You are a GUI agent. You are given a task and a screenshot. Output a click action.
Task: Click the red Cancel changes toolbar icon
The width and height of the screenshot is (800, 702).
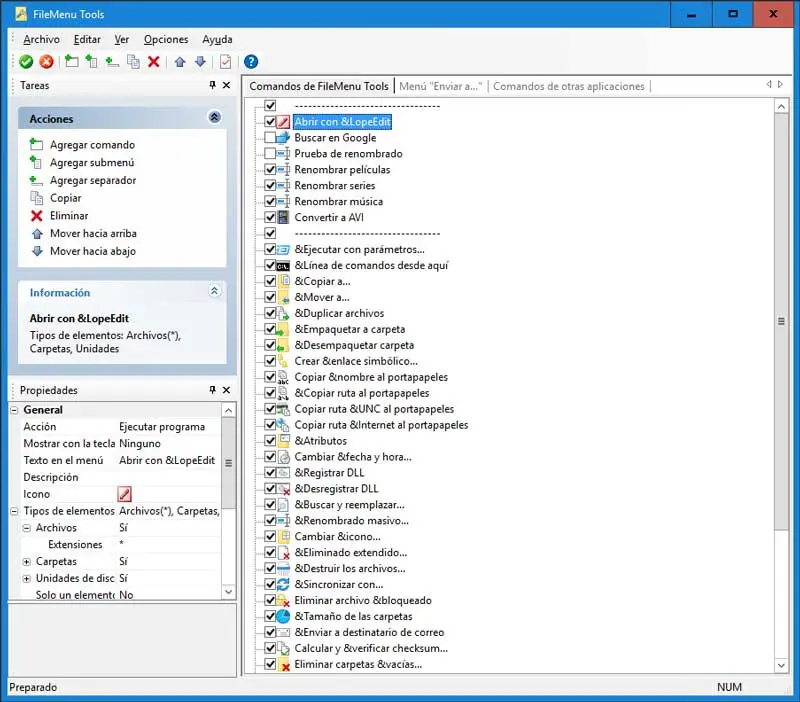(x=46, y=62)
